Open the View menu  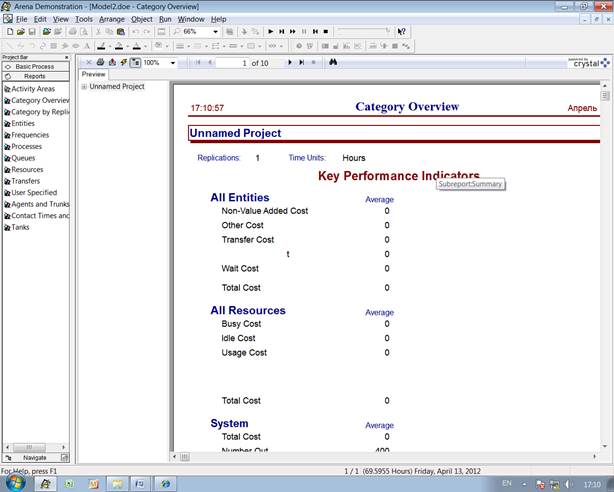(61, 19)
